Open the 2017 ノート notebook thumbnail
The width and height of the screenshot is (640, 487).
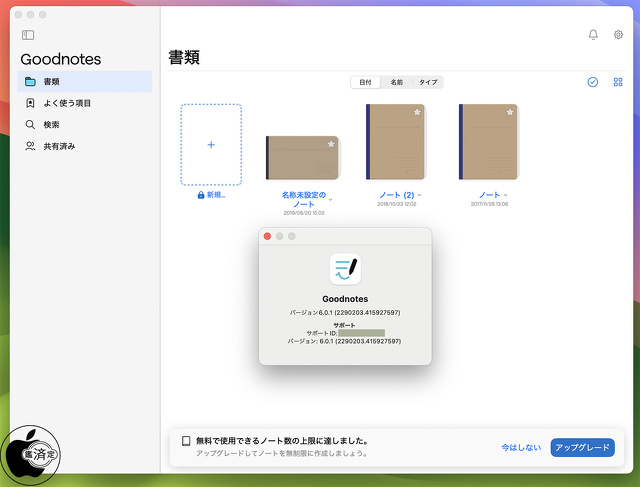[x=489, y=142]
